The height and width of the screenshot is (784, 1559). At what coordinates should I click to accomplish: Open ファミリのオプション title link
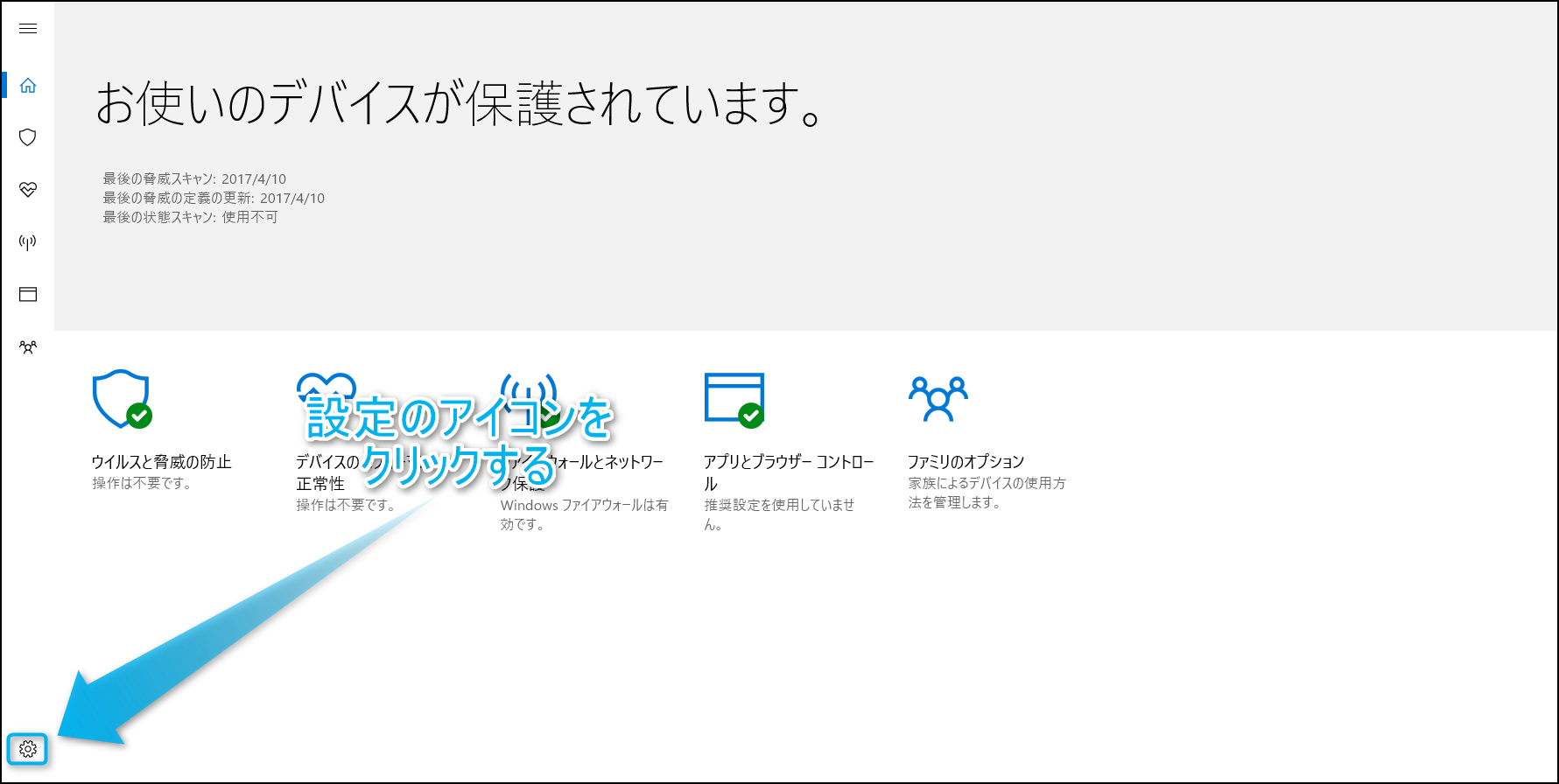966,462
